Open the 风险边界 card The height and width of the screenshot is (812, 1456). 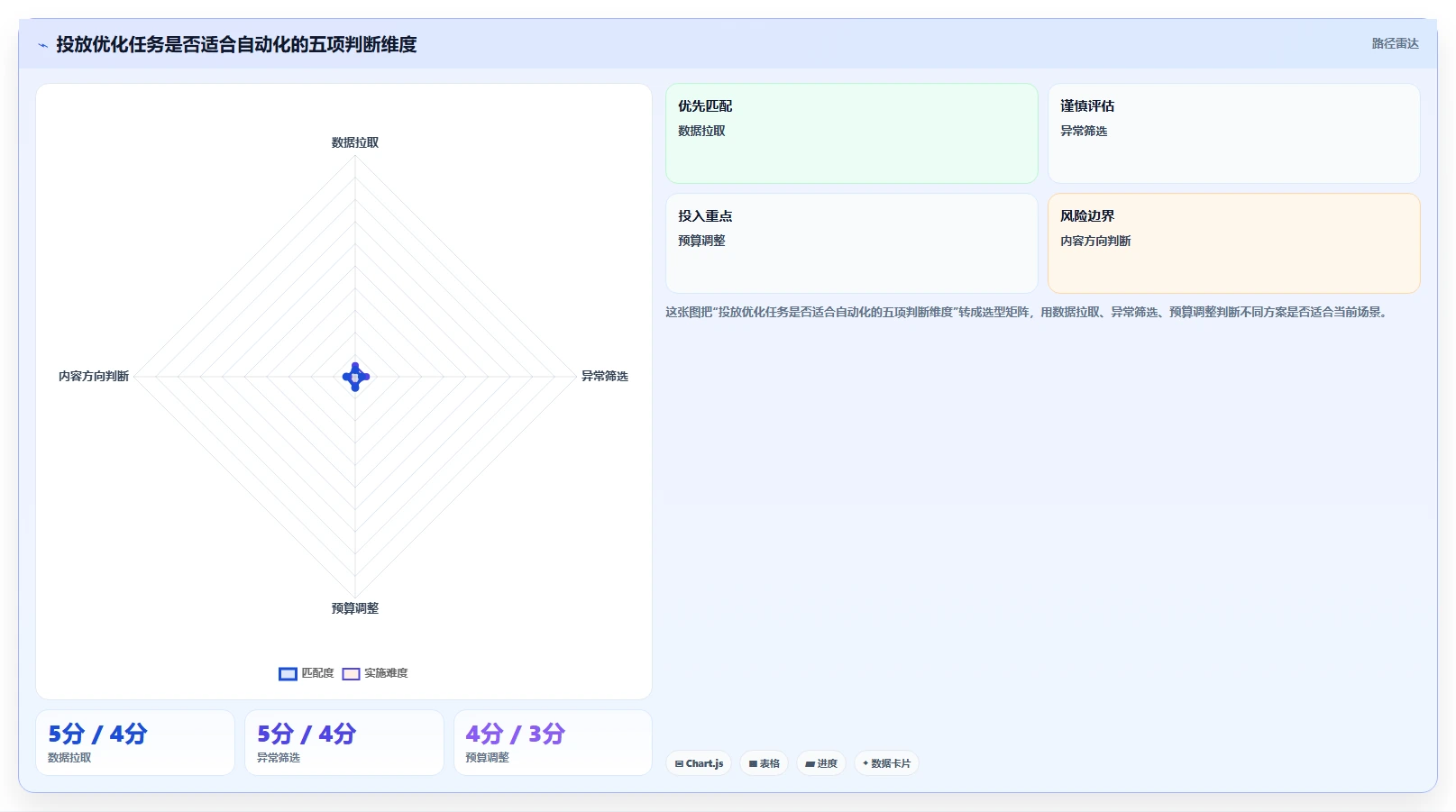pyautogui.click(x=1234, y=243)
